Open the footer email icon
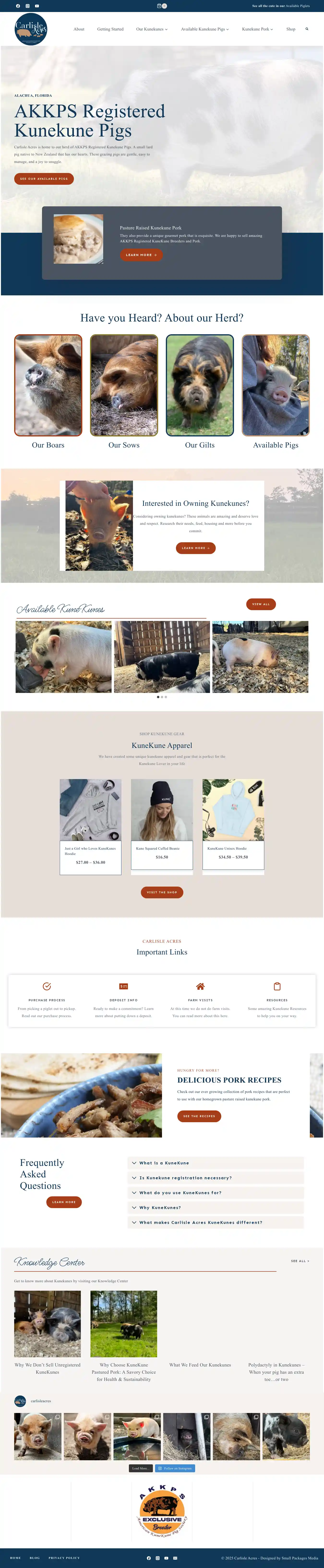The height and width of the screenshot is (1568, 324). (x=175, y=1558)
